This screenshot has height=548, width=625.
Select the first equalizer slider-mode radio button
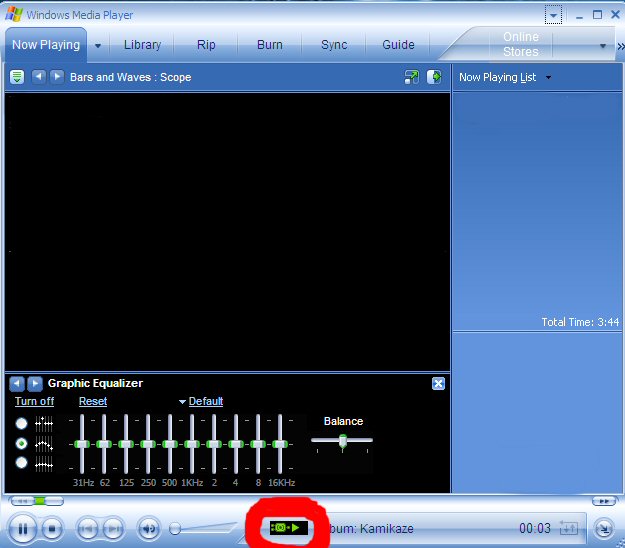[22, 423]
